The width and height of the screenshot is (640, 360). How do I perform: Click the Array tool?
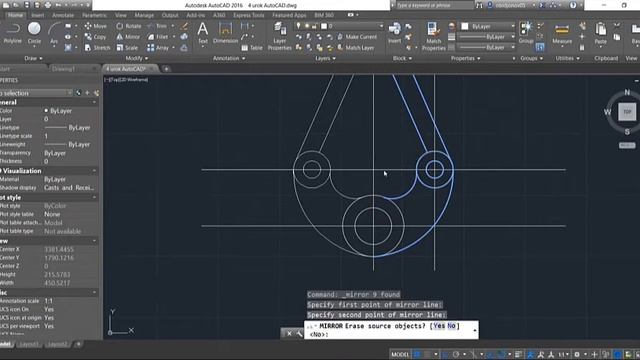tap(158, 48)
